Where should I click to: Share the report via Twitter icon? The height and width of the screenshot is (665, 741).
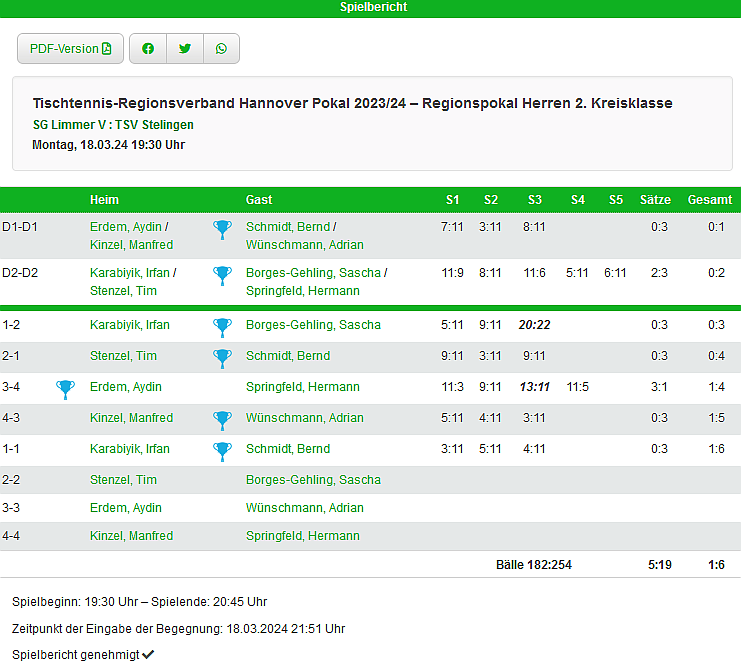(185, 49)
